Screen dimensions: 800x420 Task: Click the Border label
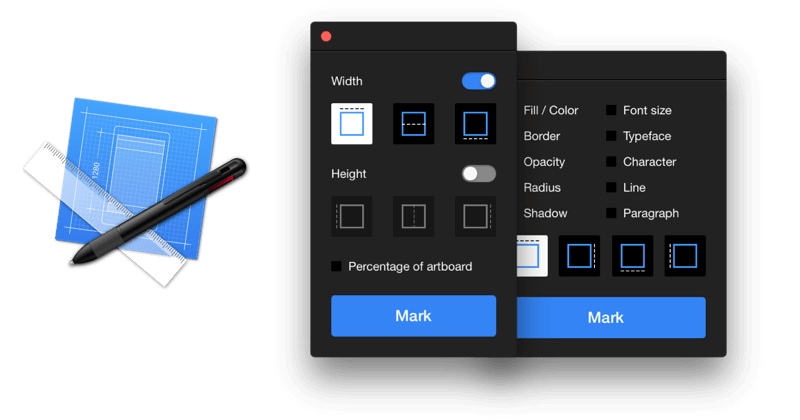[541, 136]
